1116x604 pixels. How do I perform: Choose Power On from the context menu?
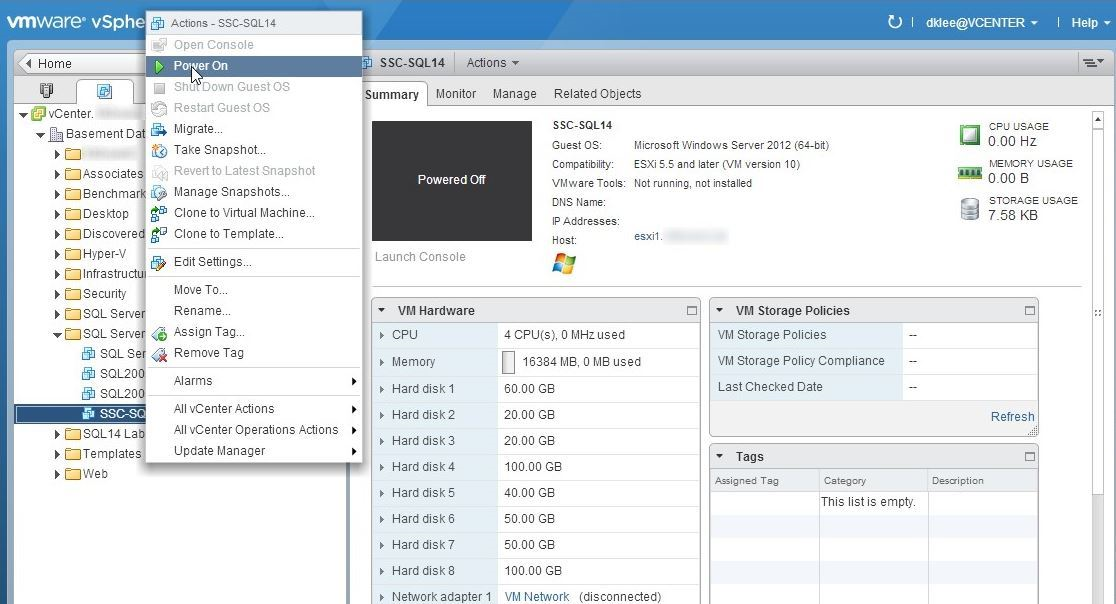[254, 66]
